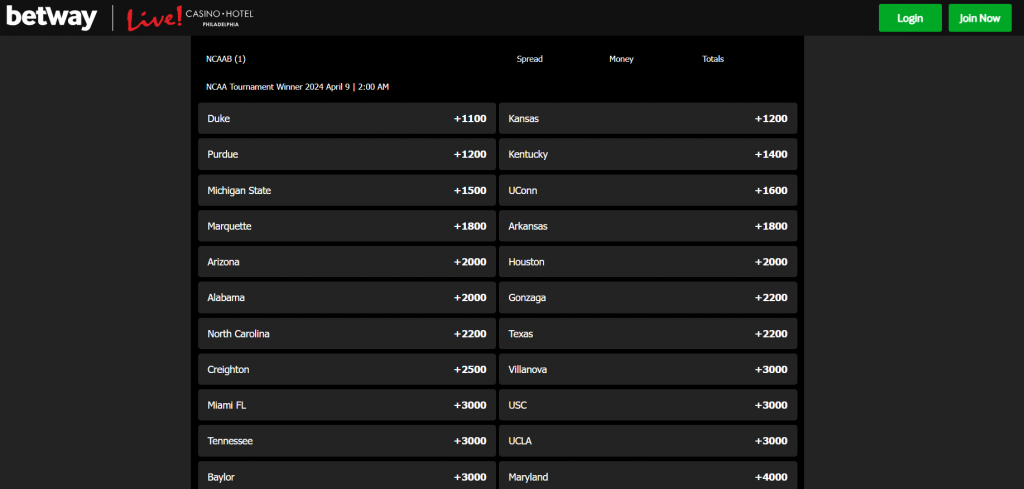
Task: Select the Purdue +1200 bet
Action: tap(347, 155)
